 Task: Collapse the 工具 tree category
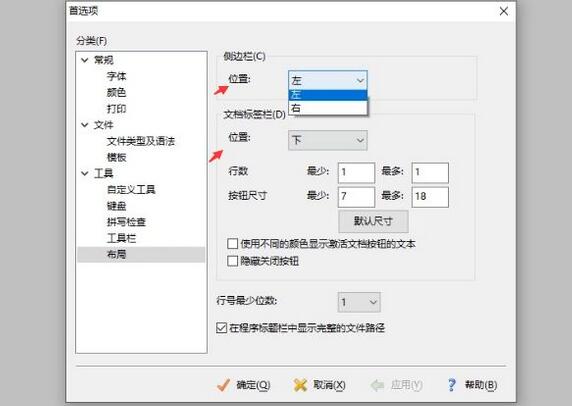(85, 173)
